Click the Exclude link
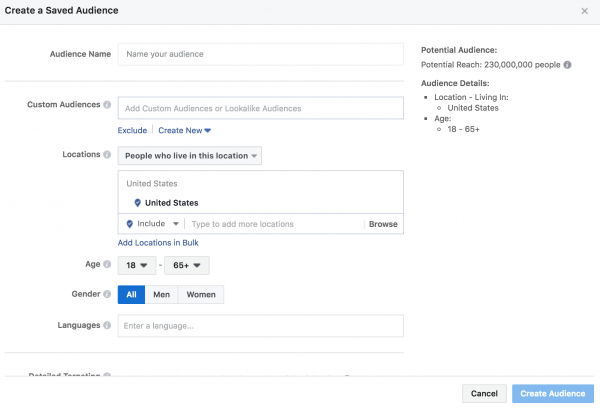Viewport: 600px width, 409px height. pos(132,130)
